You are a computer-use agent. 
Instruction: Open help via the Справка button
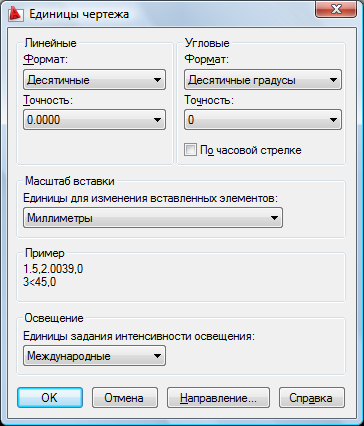click(311, 397)
